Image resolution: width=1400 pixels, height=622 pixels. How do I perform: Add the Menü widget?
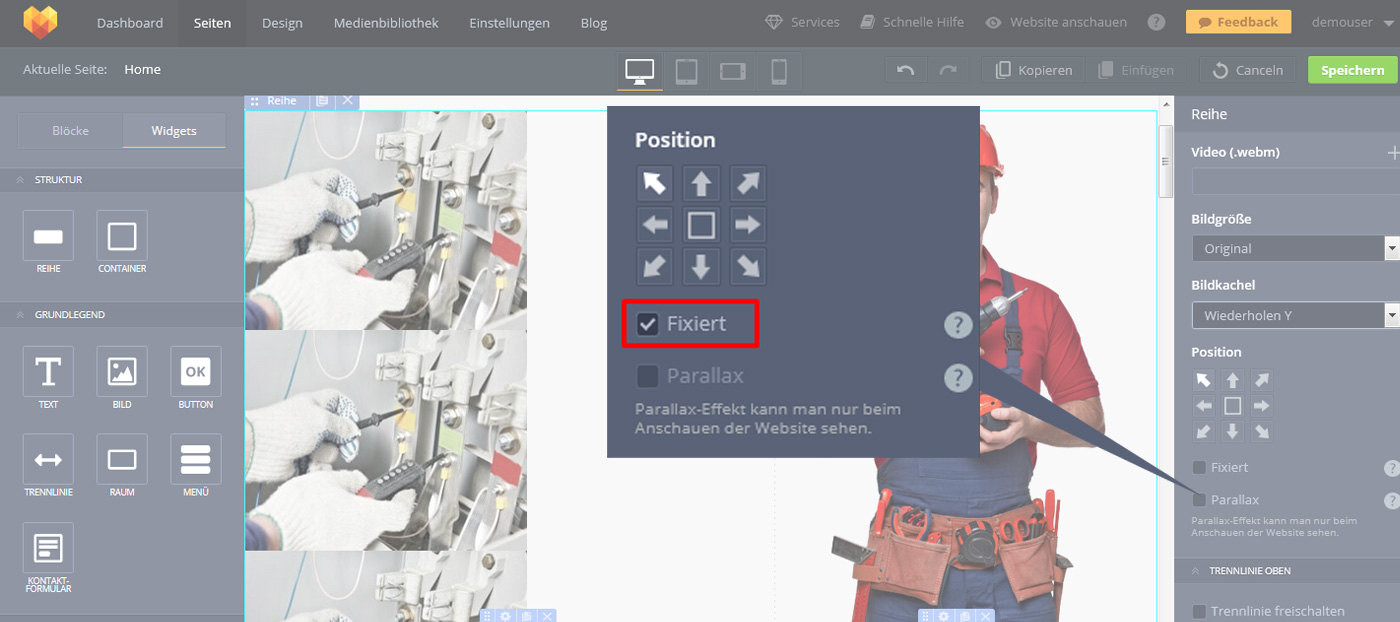pyautogui.click(x=196, y=460)
